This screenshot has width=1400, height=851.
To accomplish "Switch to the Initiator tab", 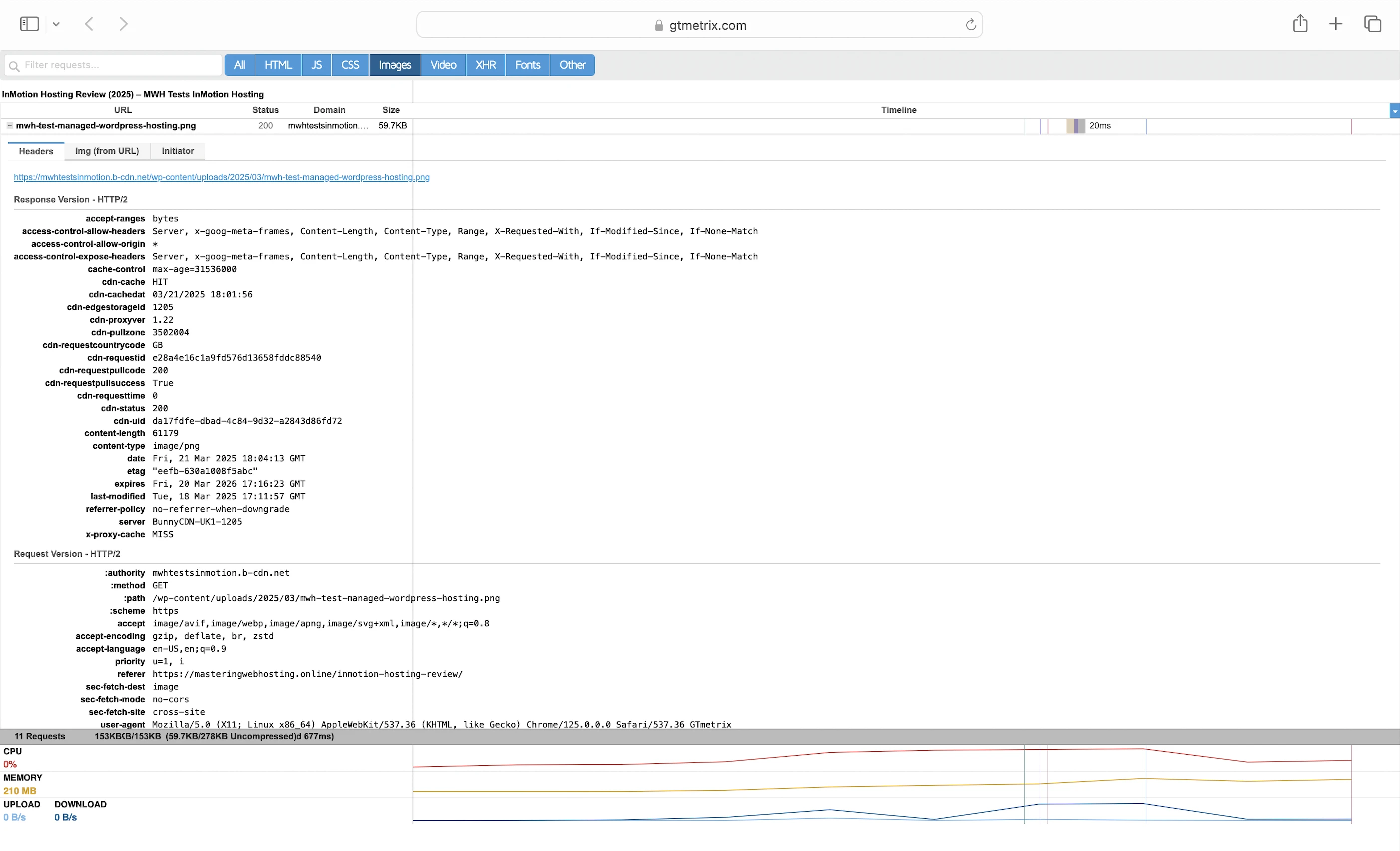I will (177, 151).
